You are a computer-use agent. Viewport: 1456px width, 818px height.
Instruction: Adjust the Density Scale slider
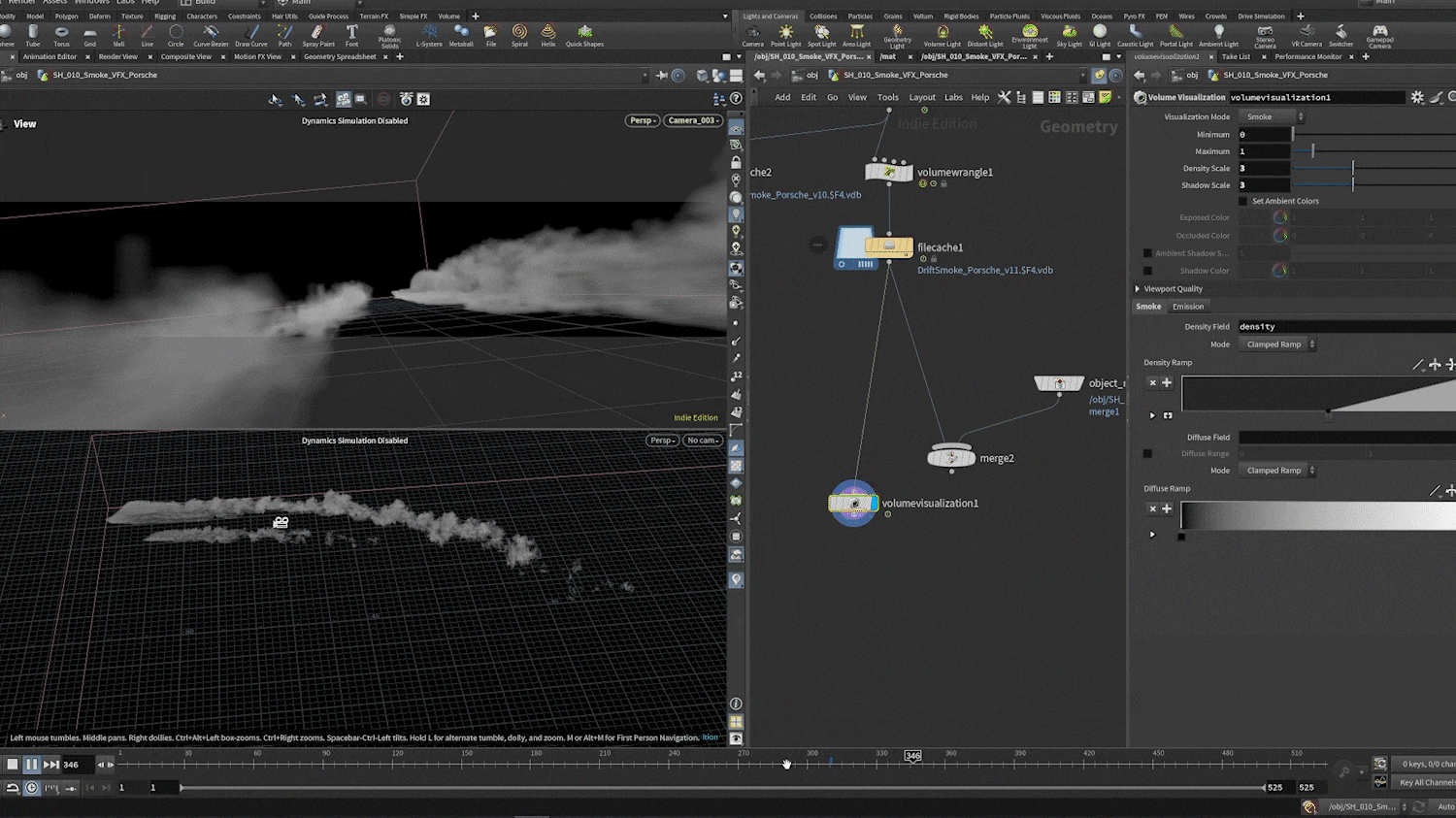tap(1373, 168)
